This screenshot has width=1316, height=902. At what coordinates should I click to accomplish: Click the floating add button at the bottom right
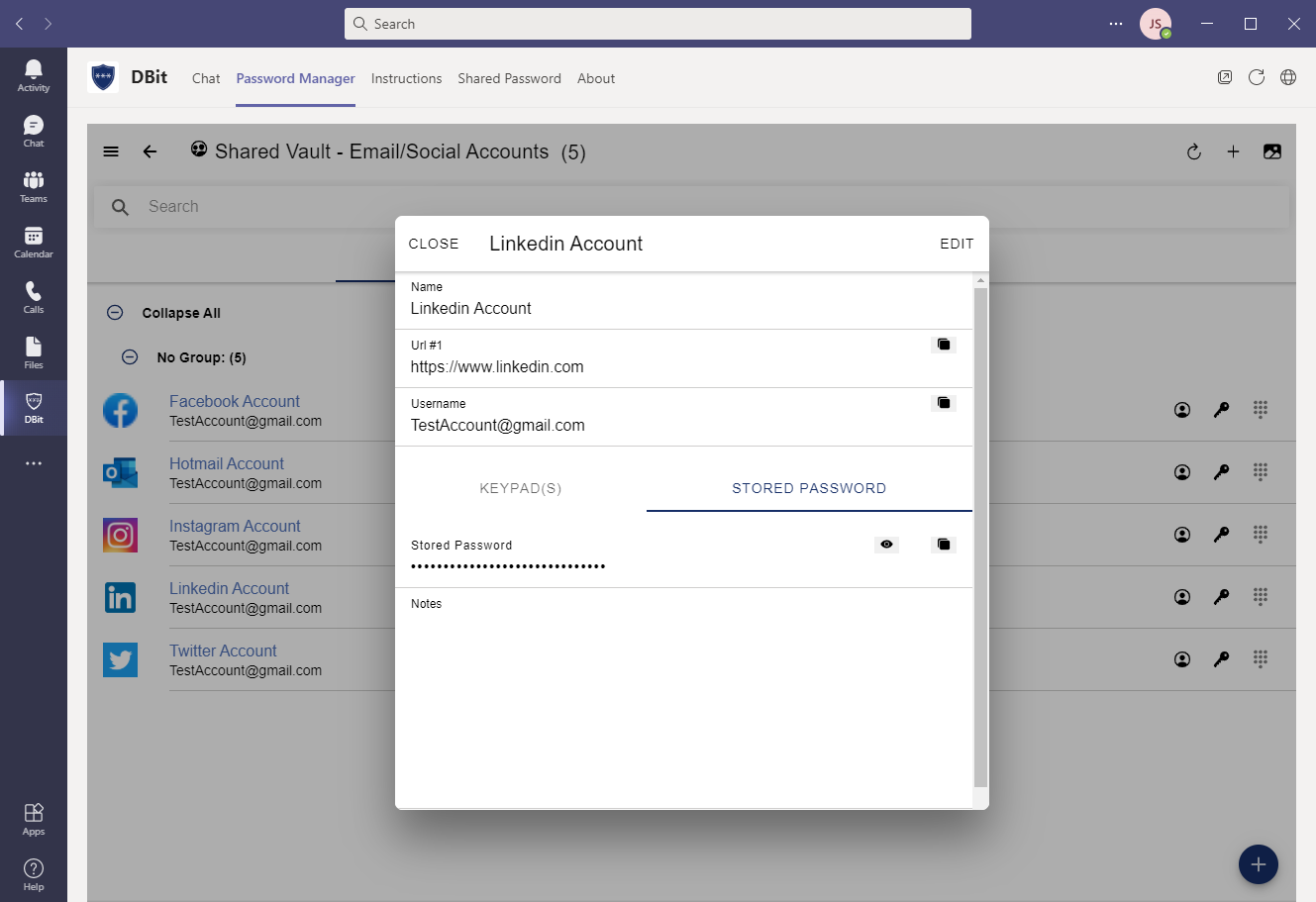[x=1258, y=864]
